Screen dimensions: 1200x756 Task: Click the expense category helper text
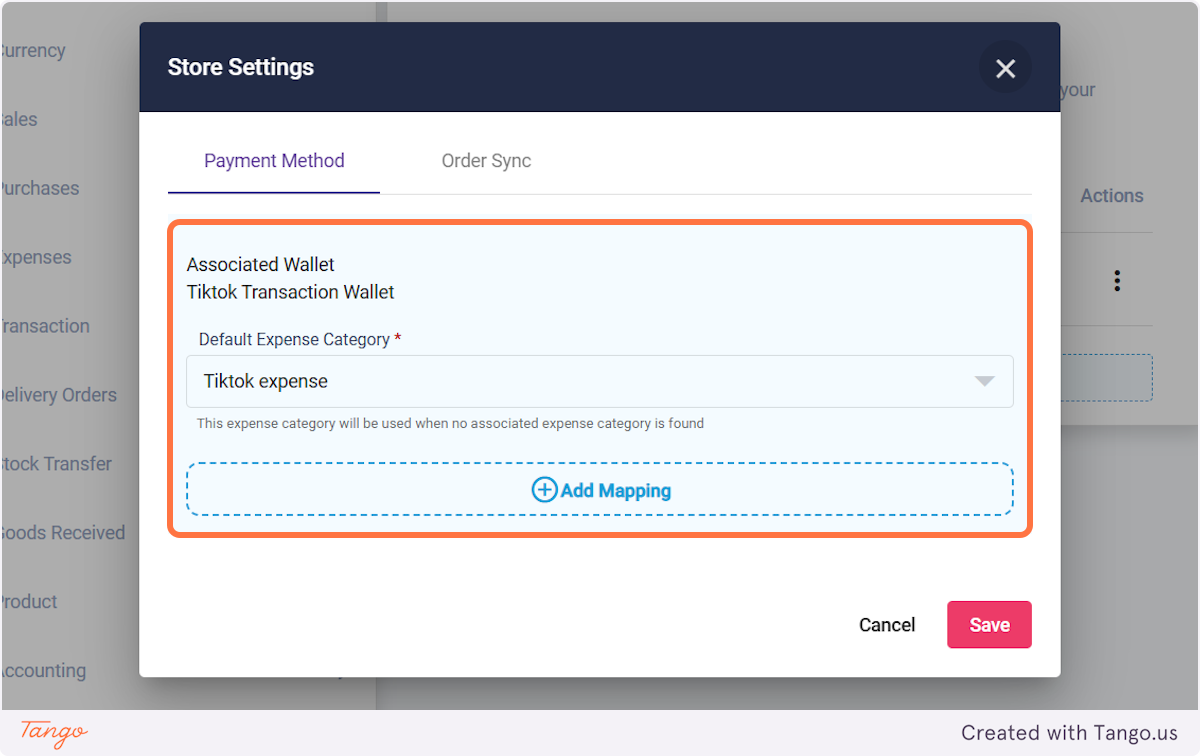(450, 424)
